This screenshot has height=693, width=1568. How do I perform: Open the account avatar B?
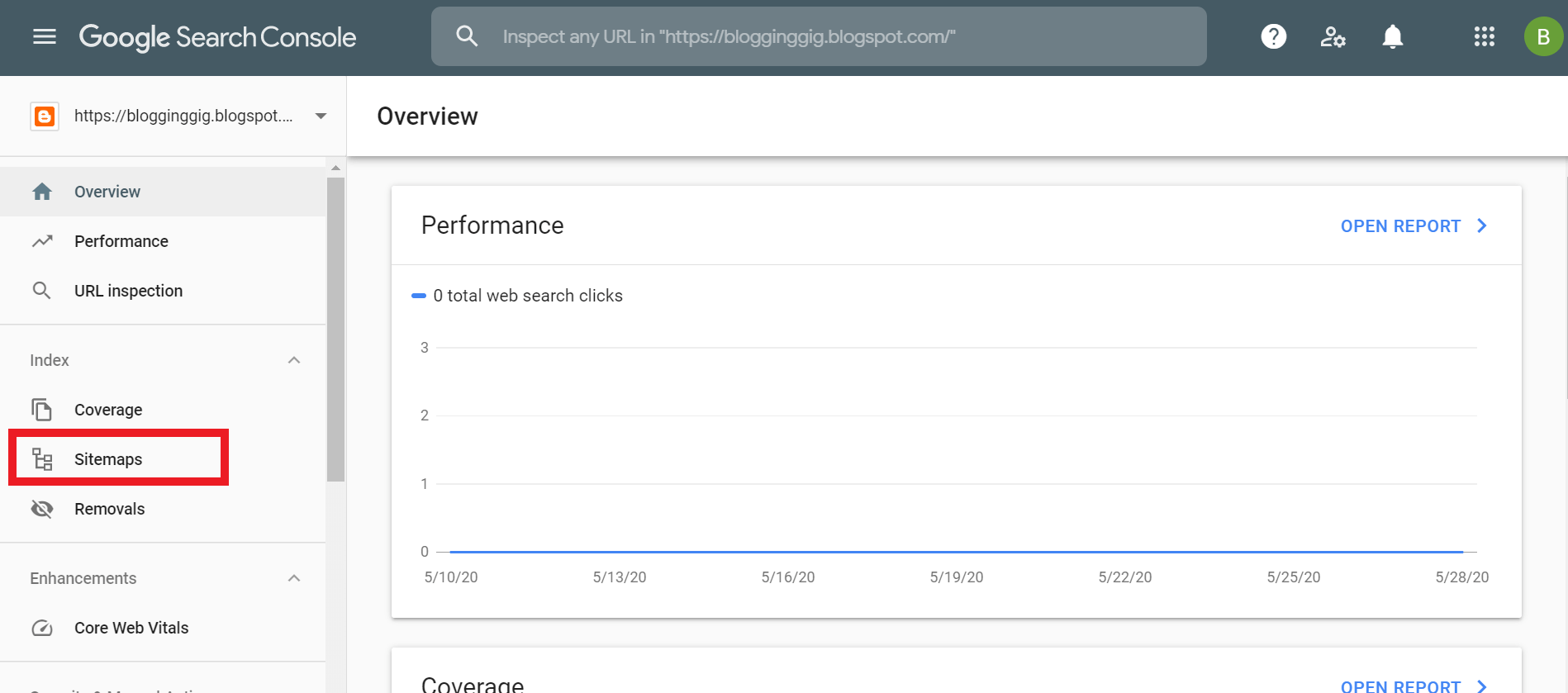[1542, 36]
